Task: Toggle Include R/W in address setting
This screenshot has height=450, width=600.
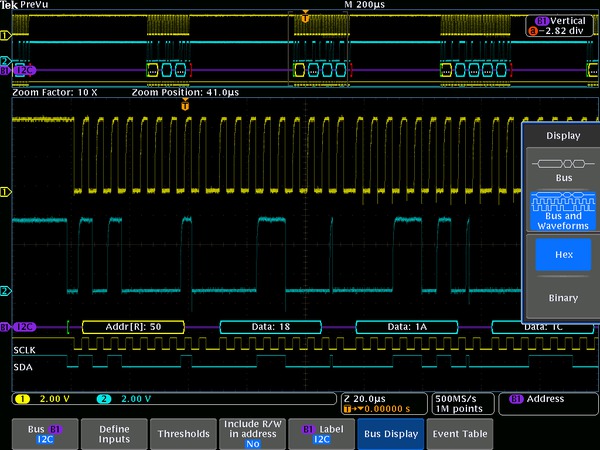Action: click(x=254, y=433)
